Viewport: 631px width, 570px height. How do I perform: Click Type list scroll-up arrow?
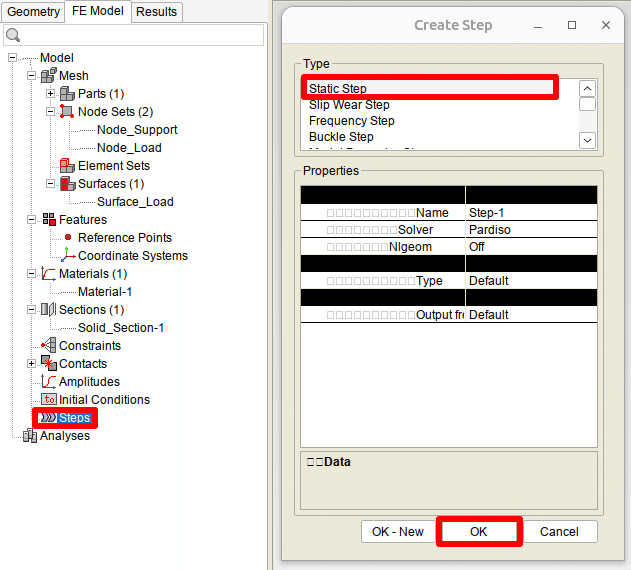click(x=587, y=89)
